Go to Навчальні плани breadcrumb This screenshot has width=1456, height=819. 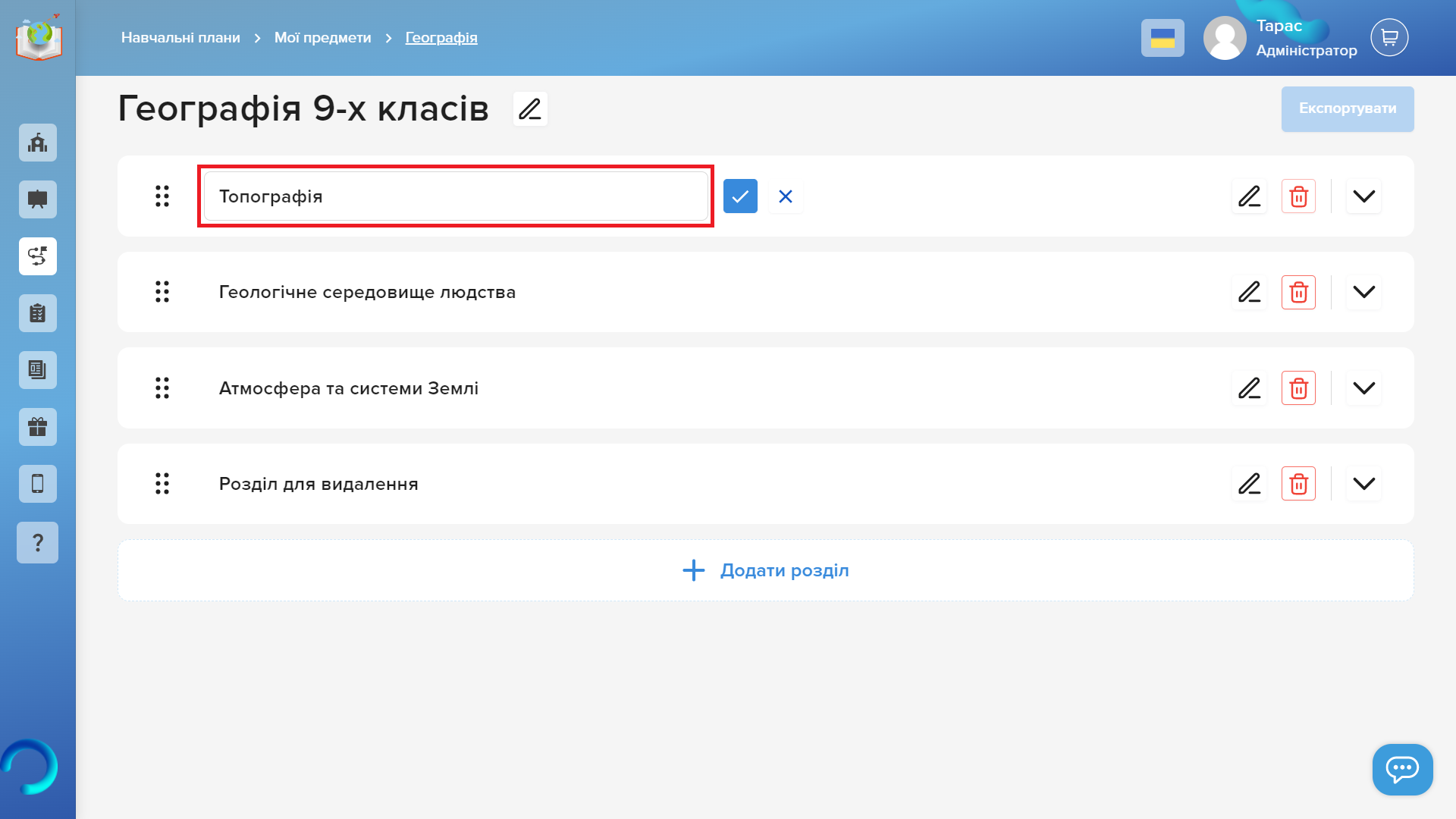pos(180,38)
